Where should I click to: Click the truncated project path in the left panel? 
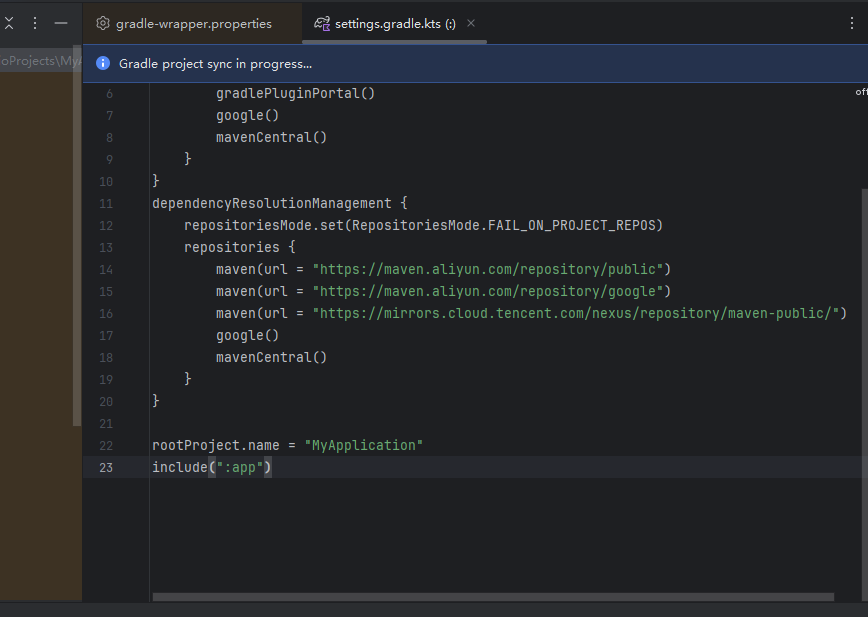[40, 60]
